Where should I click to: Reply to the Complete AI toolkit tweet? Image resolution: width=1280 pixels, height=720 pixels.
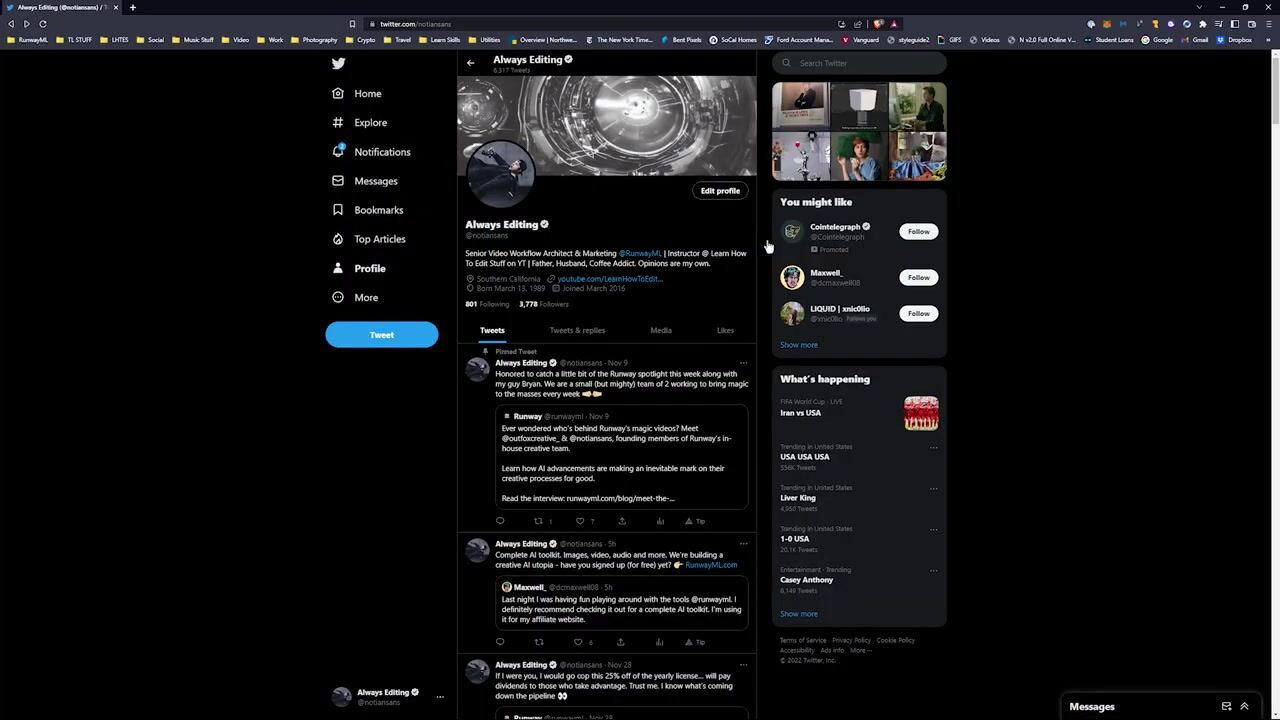(x=500, y=642)
